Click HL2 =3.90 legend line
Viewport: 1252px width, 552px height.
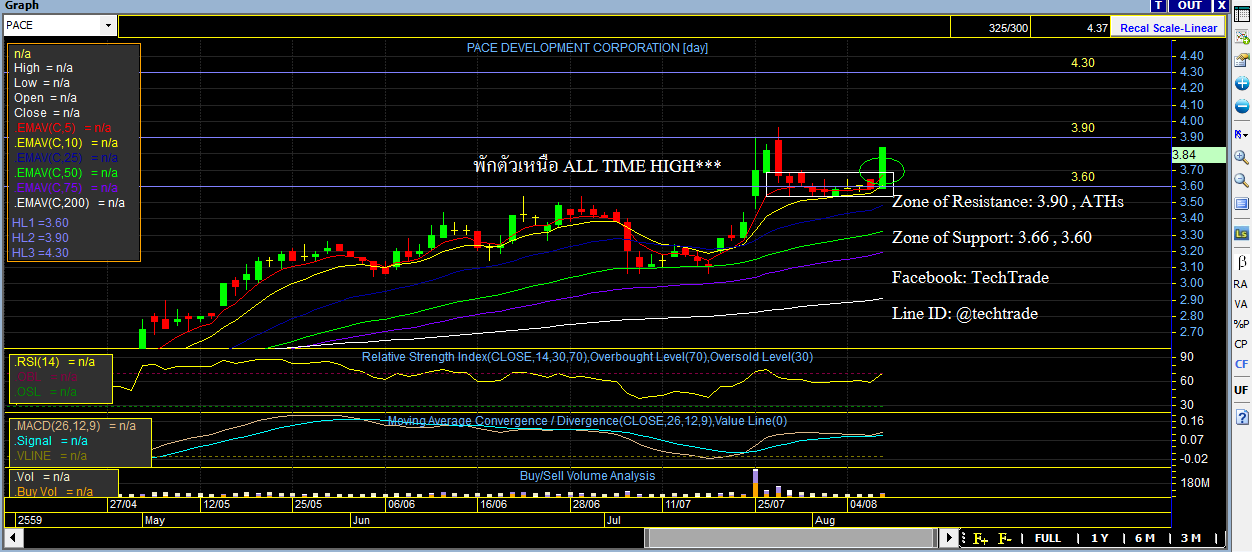(x=40, y=238)
